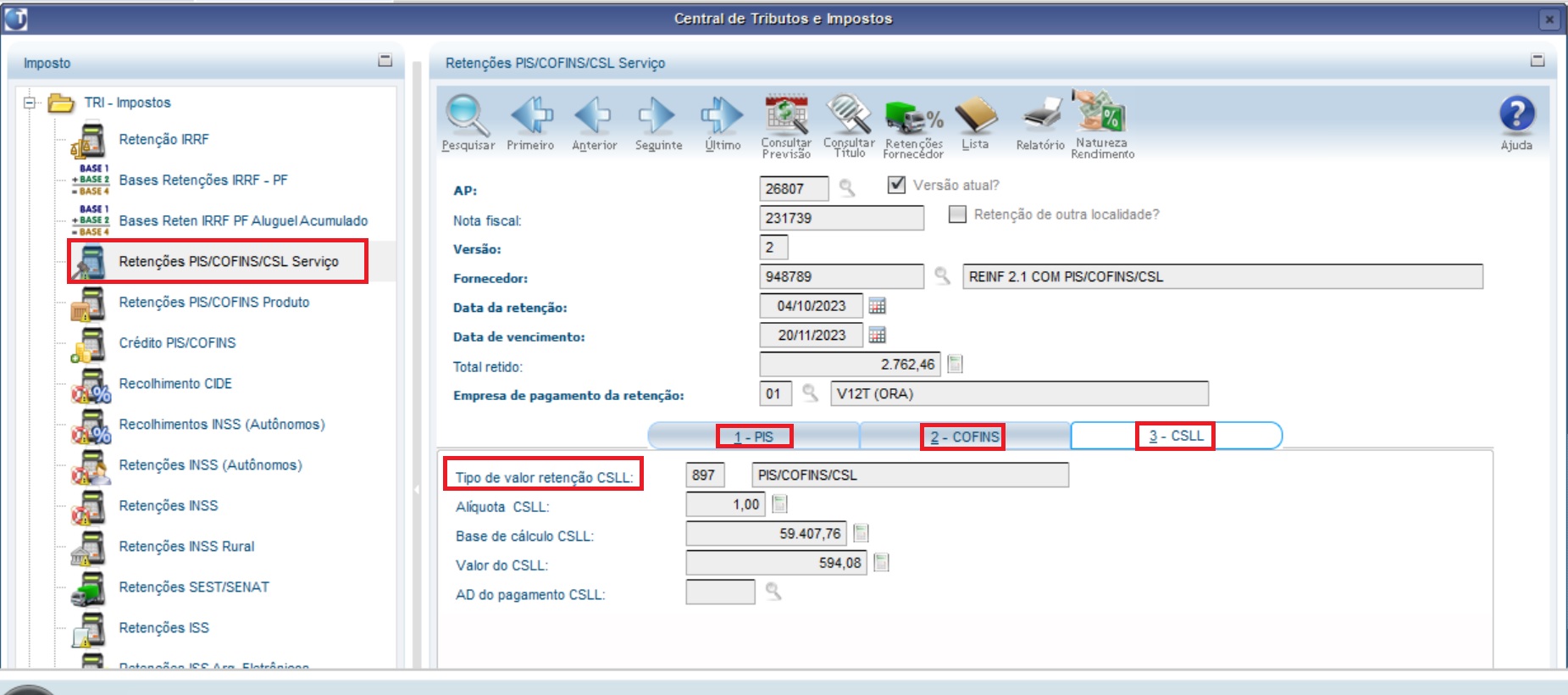Open Retenções PIS/COFINS Produto
The height and width of the screenshot is (695, 1568).
[x=214, y=303]
